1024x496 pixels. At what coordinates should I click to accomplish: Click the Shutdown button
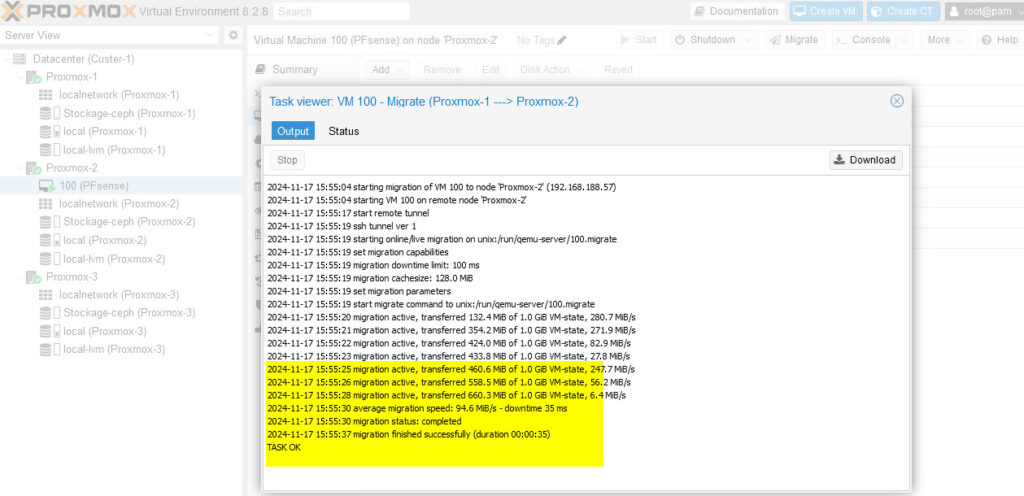705,40
